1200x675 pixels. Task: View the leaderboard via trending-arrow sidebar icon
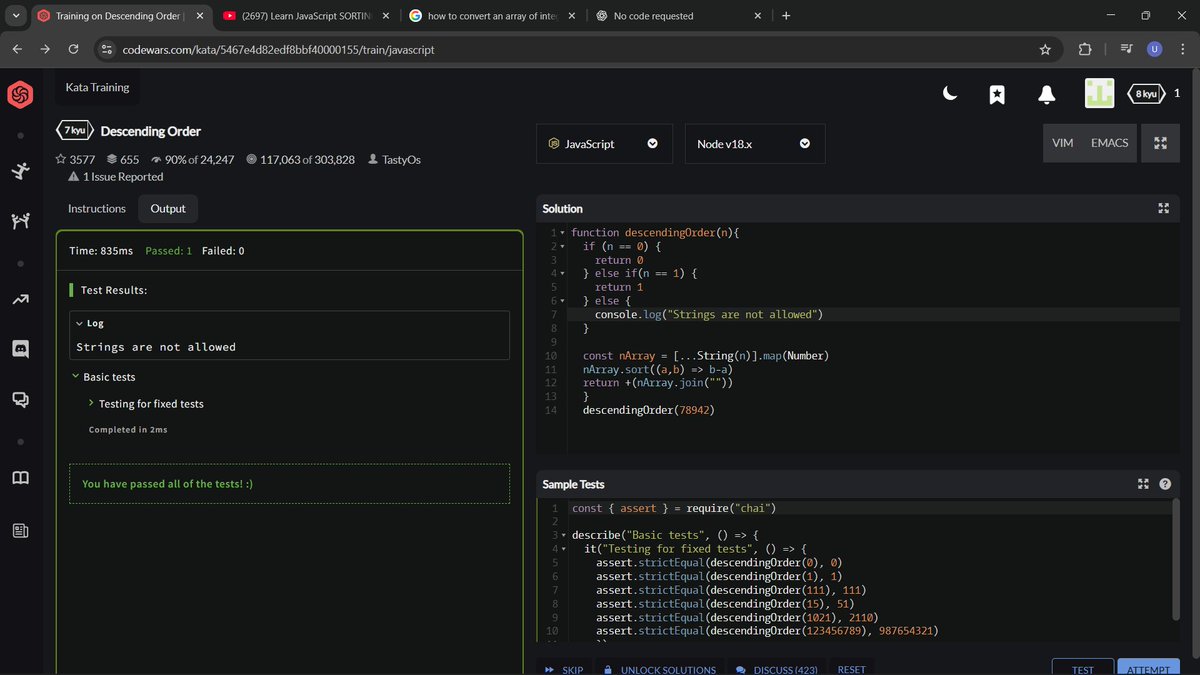[20, 299]
